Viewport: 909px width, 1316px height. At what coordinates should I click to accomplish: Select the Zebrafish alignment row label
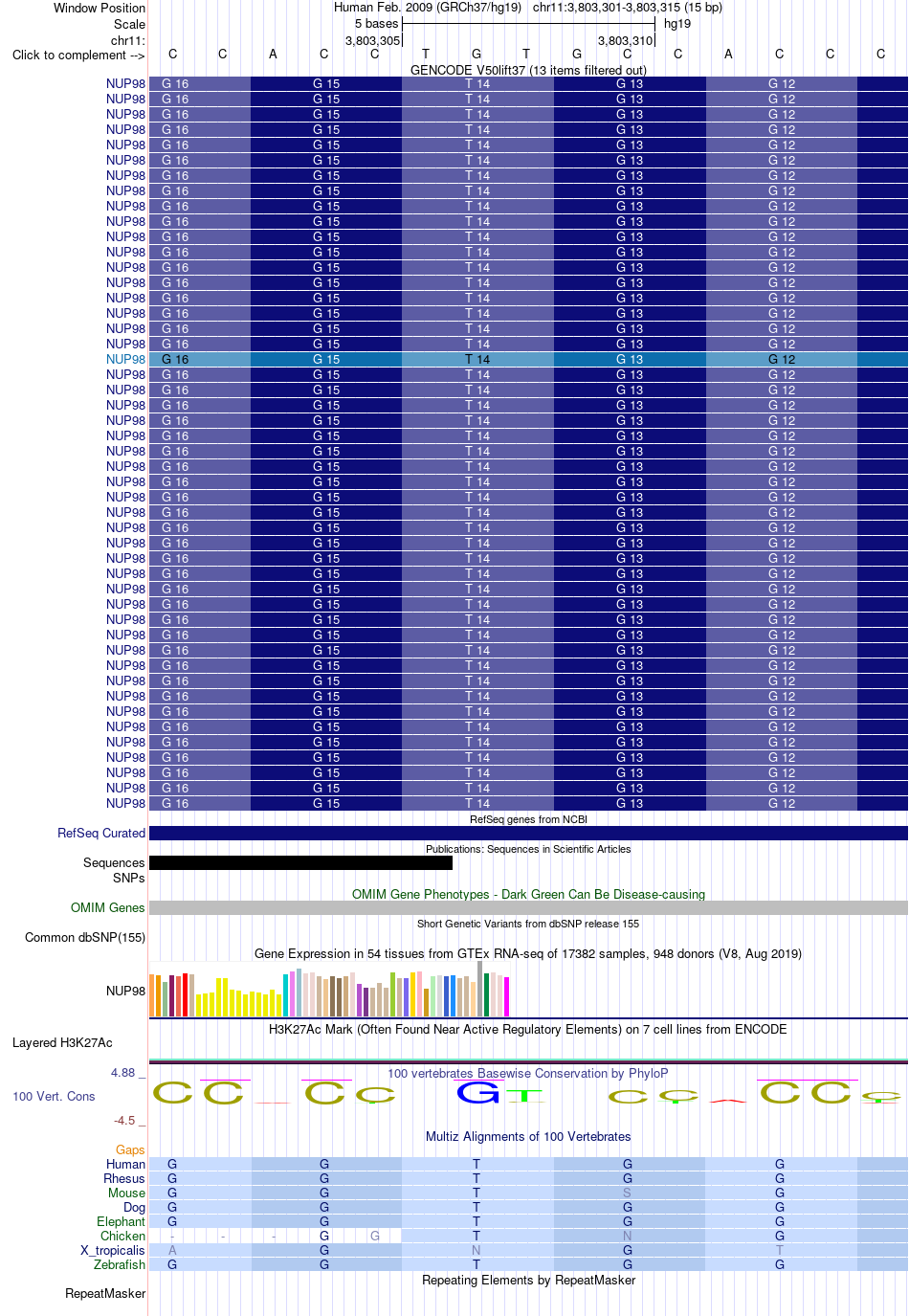[120, 1264]
